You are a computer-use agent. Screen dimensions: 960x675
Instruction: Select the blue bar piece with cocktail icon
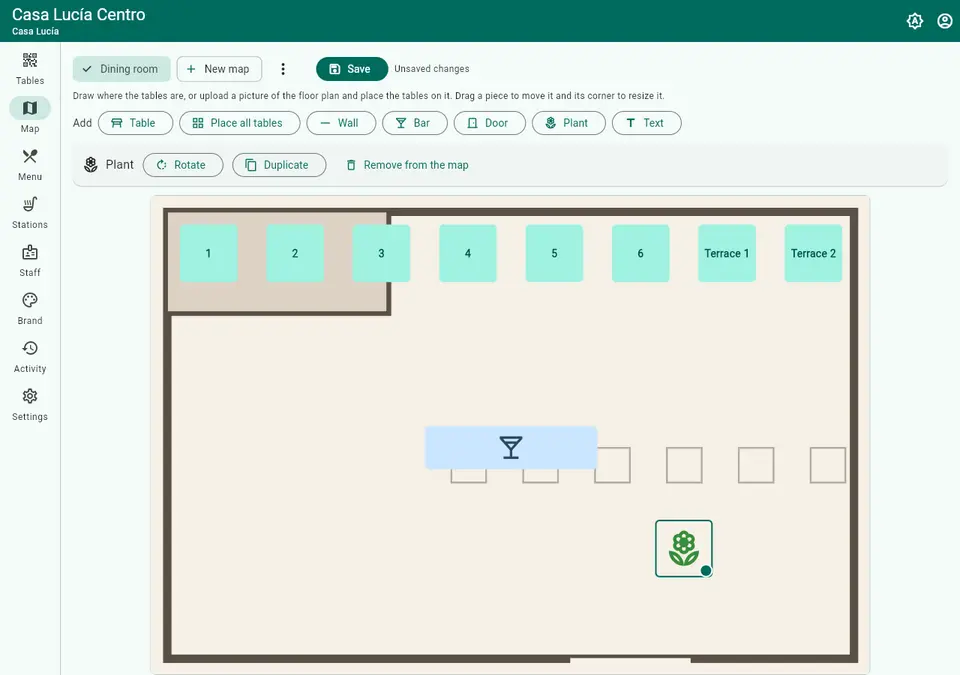tap(511, 448)
